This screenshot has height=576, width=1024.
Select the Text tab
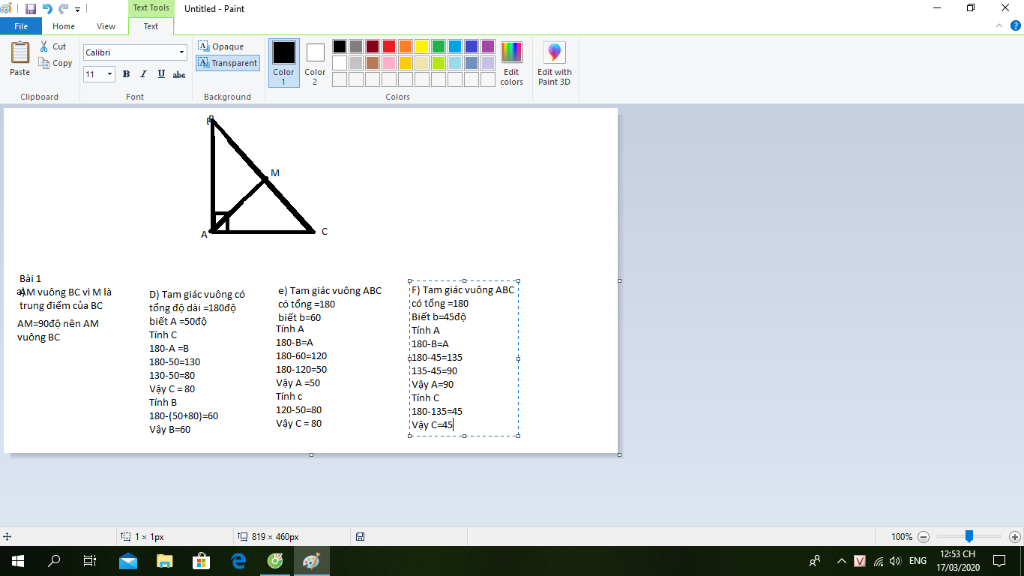click(150, 26)
